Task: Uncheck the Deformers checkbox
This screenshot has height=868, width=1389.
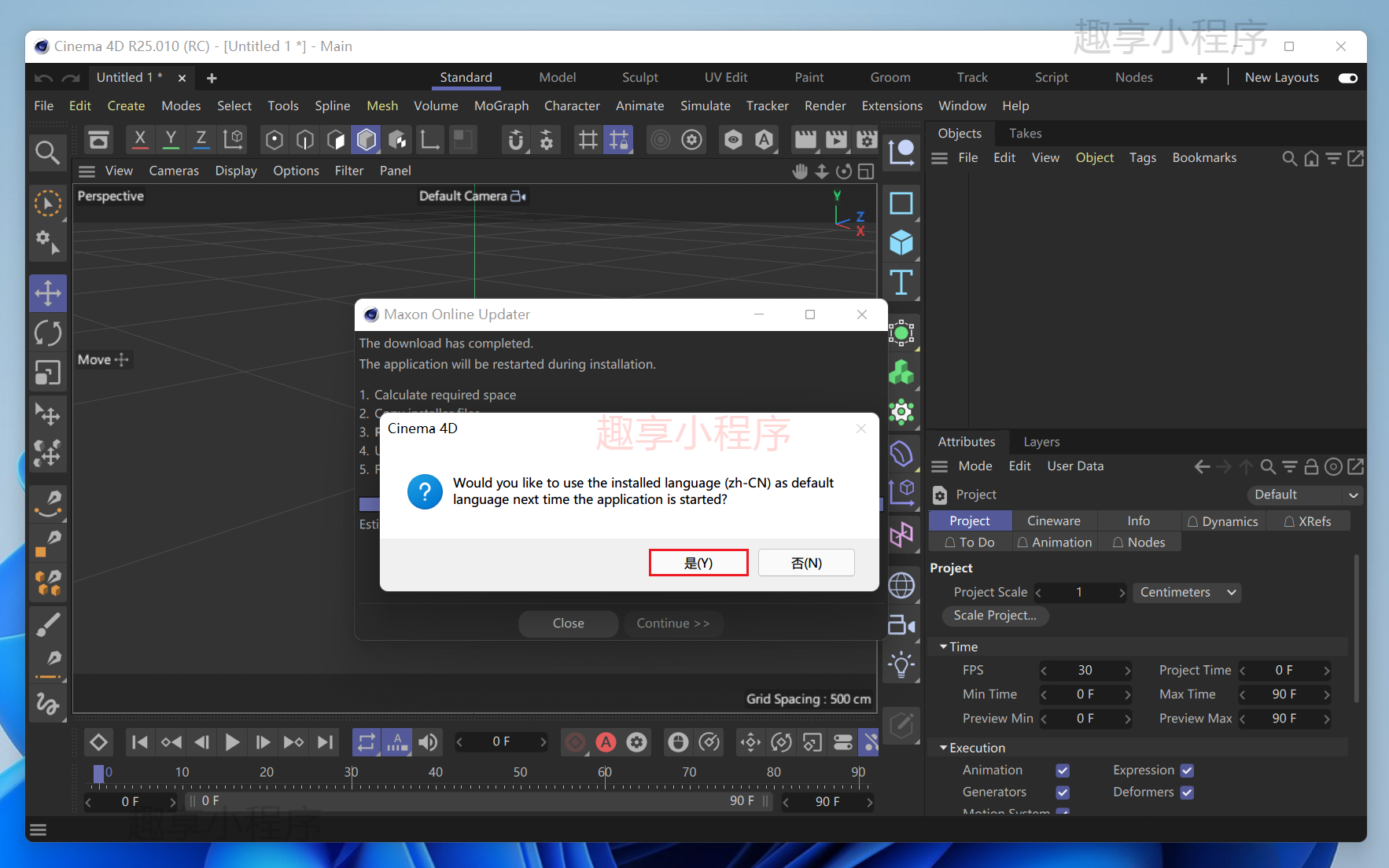Action: [1188, 793]
